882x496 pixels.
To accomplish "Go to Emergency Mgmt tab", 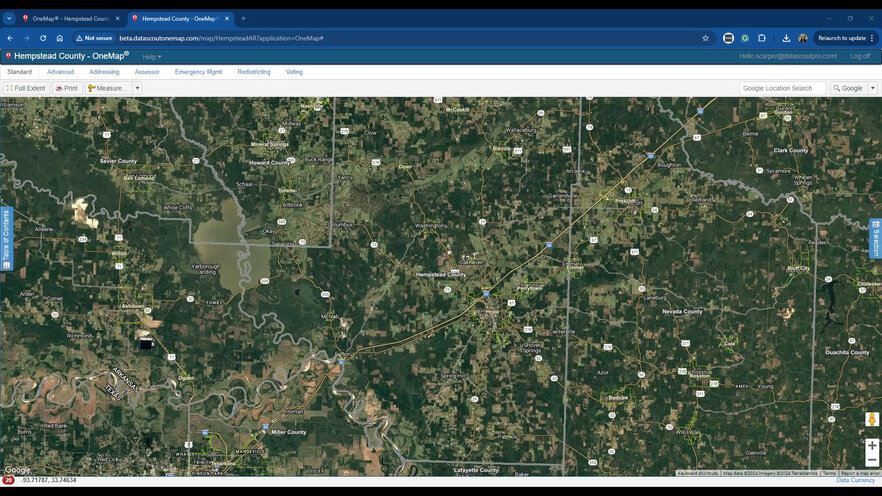I will tap(198, 72).
